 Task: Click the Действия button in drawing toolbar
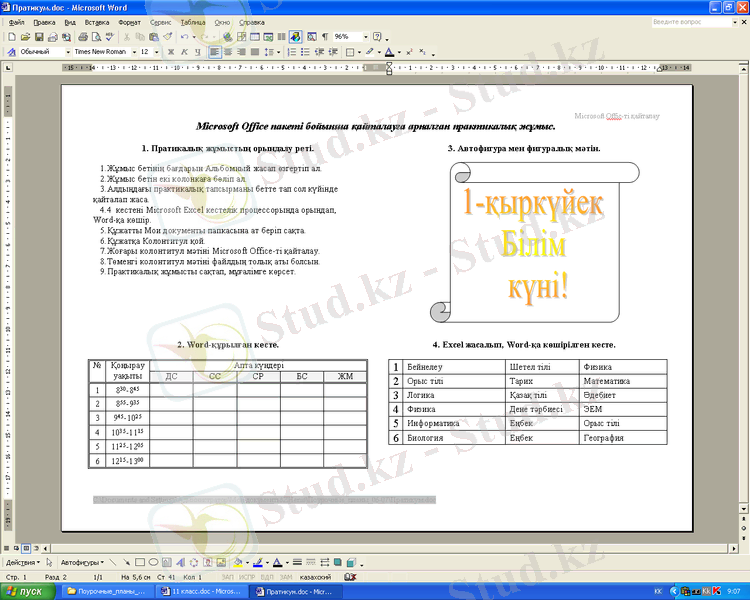pyautogui.click(x=24, y=562)
